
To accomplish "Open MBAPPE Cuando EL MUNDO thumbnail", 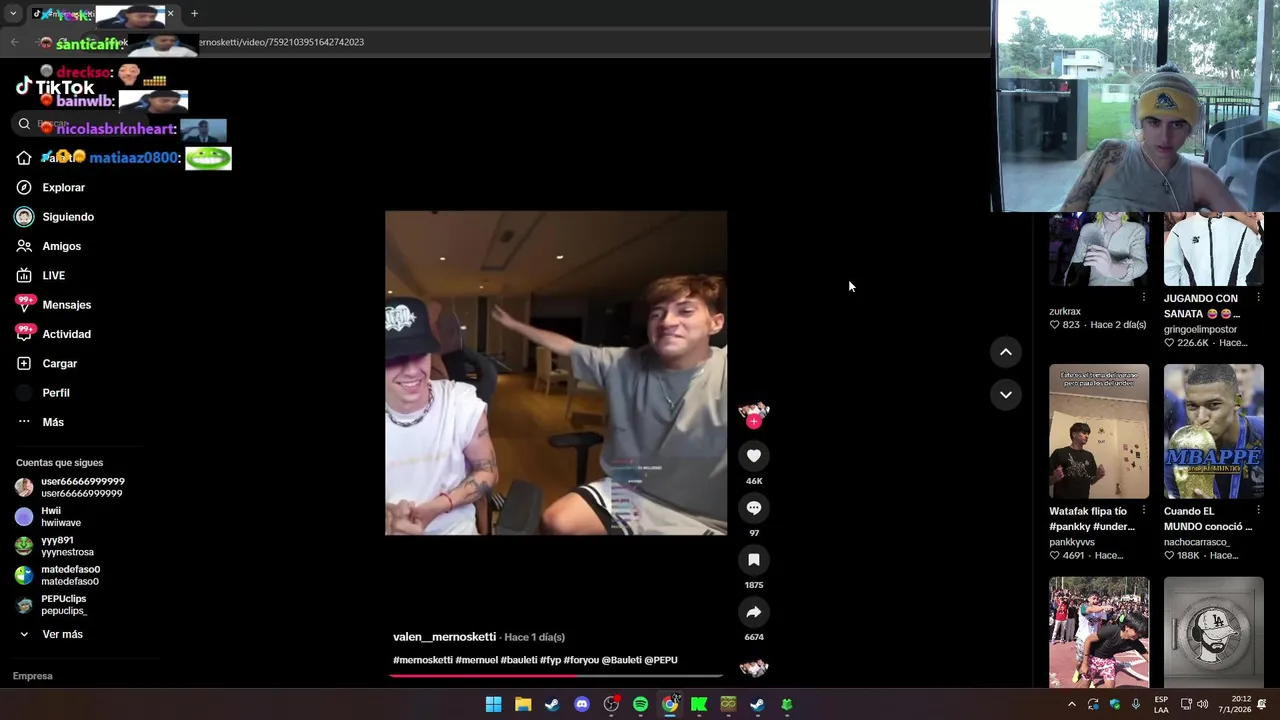I will coord(1214,431).
